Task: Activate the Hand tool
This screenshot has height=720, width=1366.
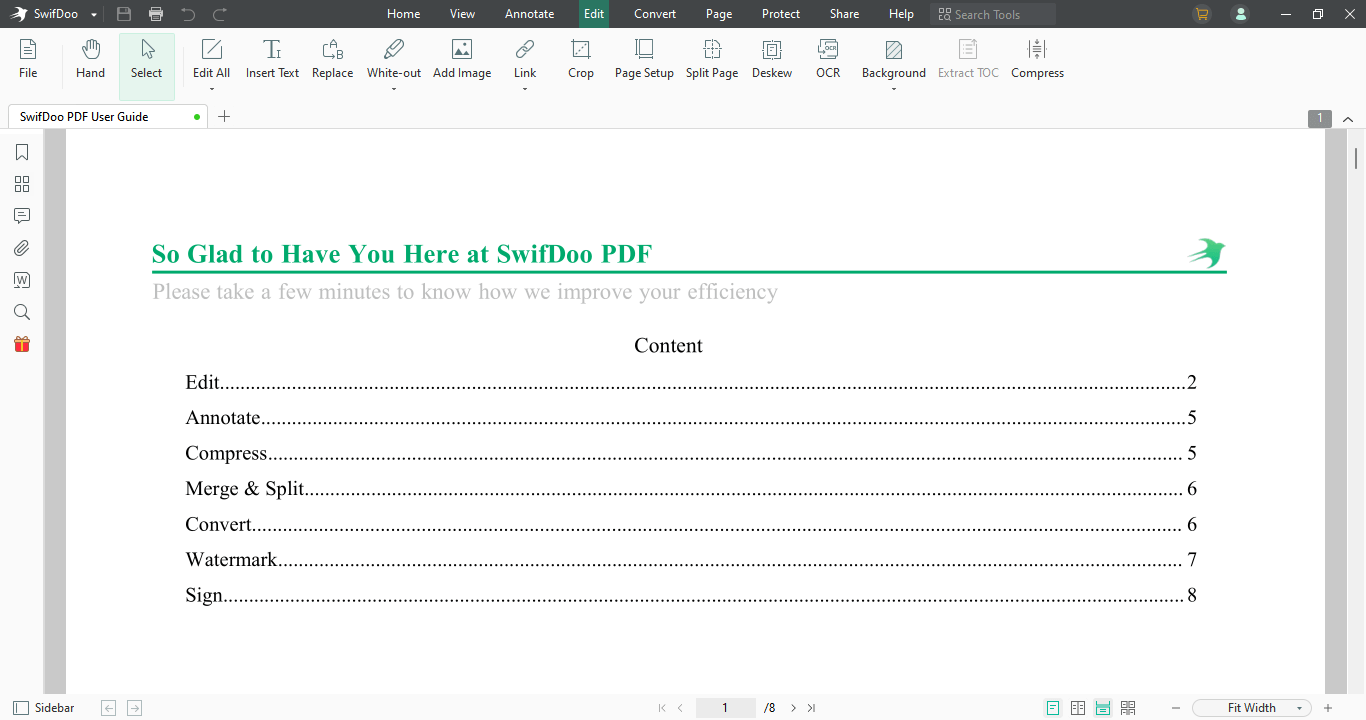Action: coord(90,59)
